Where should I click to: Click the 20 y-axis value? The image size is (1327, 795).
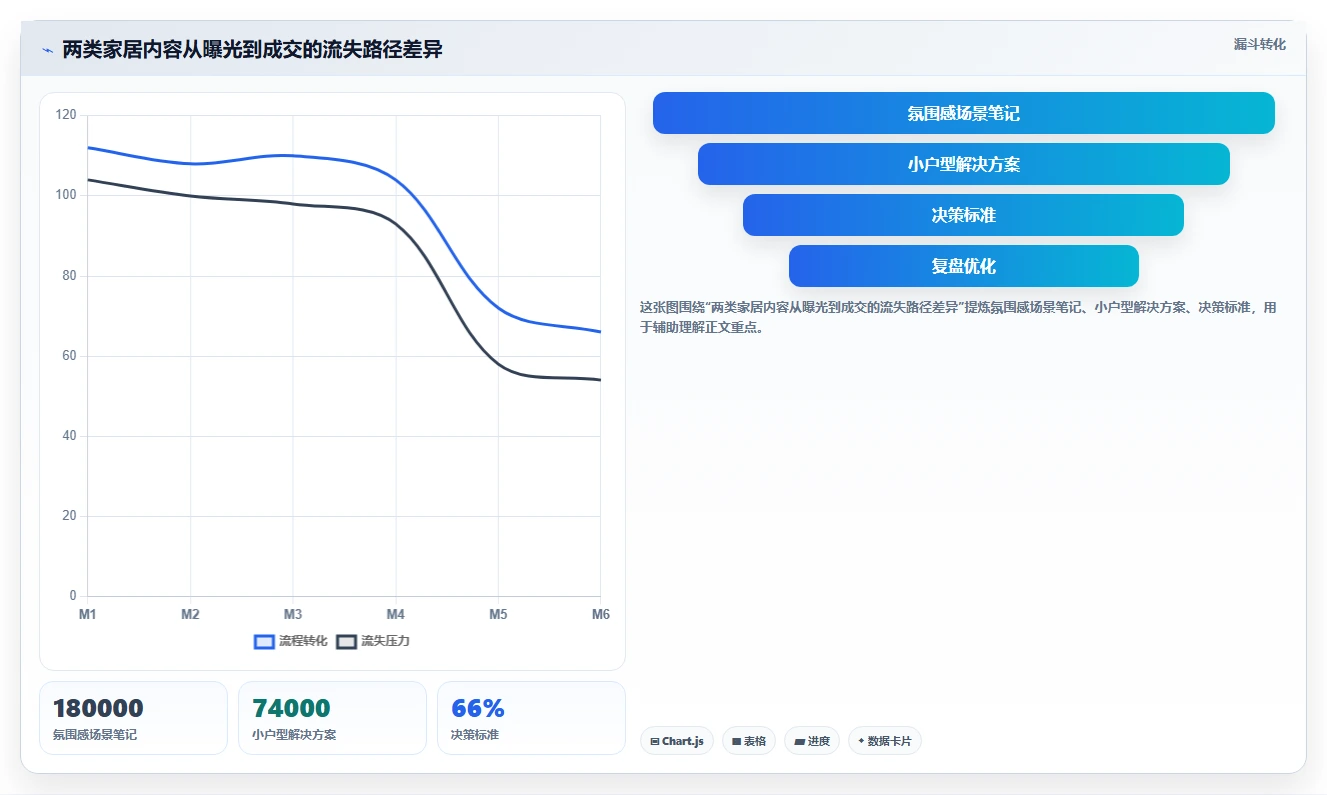[x=69, y=516]
